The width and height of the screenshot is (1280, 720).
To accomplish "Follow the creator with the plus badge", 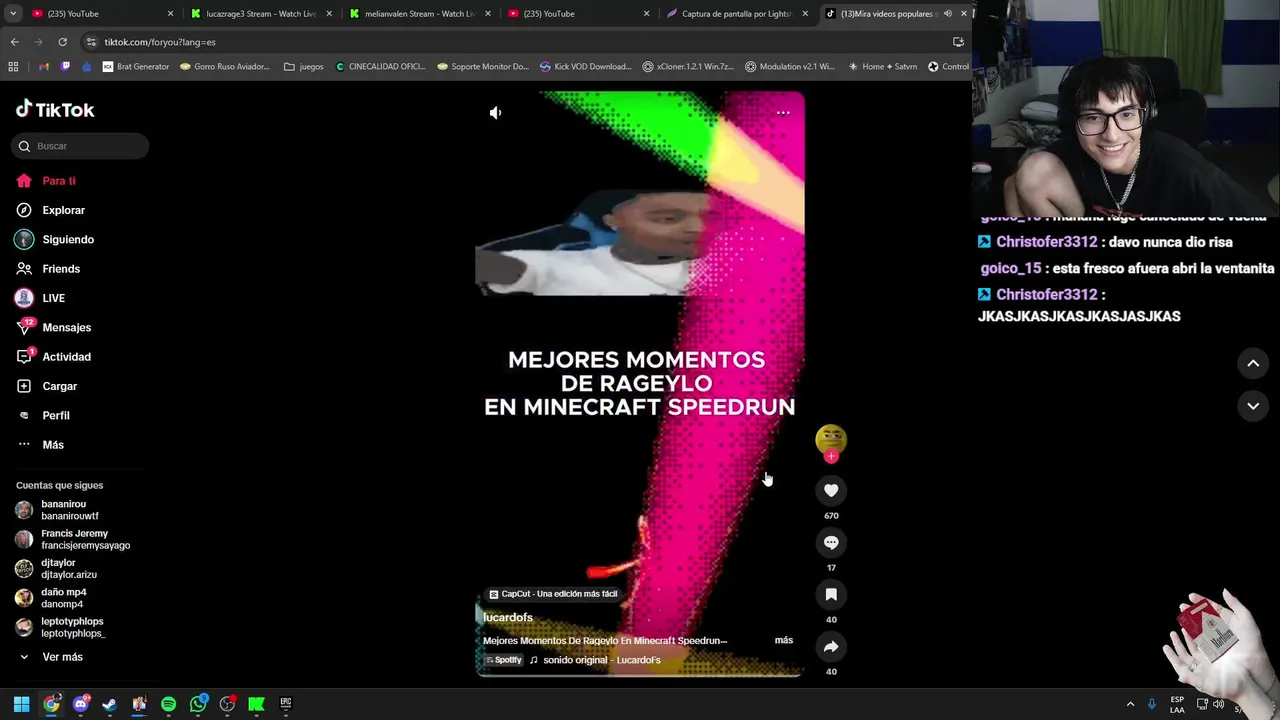I will tap(831, 456).
